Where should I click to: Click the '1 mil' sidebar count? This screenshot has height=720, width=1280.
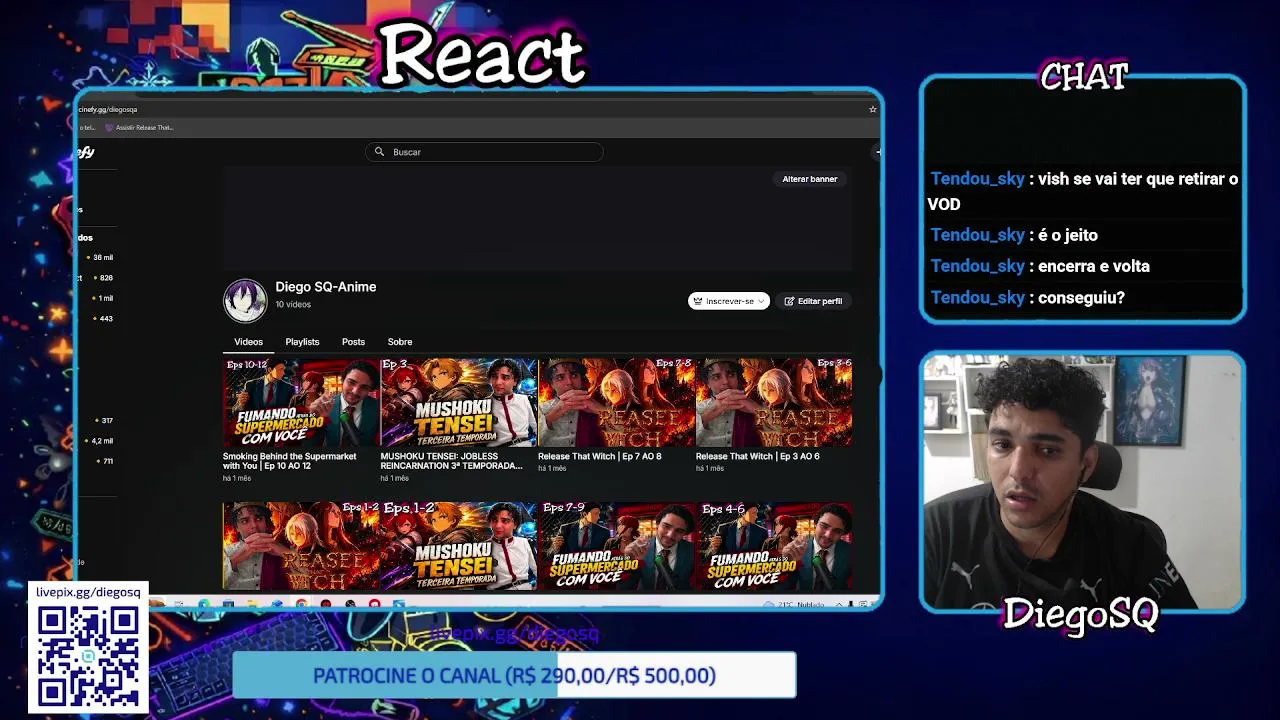[x=106, y=298]
